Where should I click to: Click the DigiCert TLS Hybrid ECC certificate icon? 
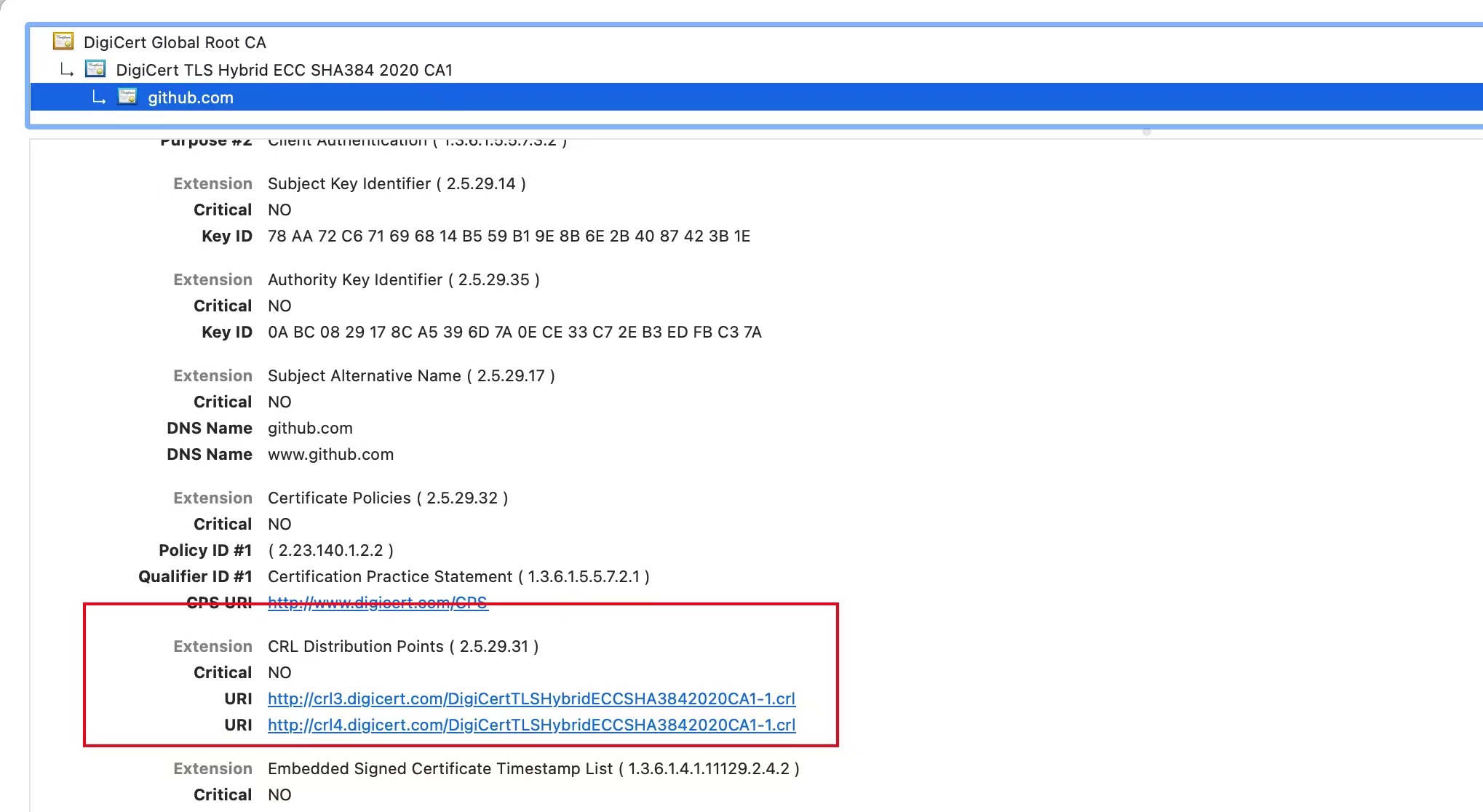point(95,69)
